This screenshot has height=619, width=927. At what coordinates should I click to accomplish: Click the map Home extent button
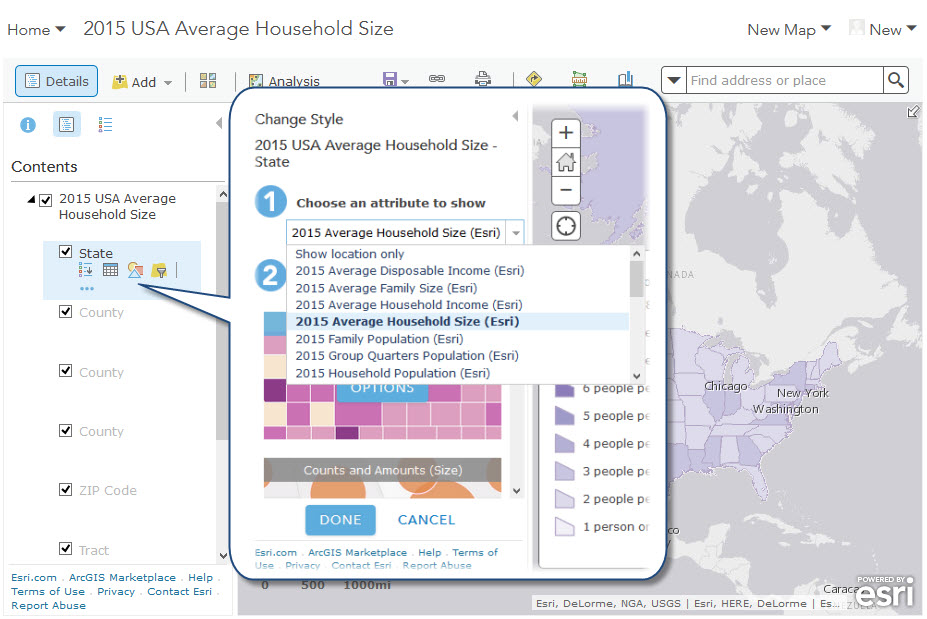566,161
